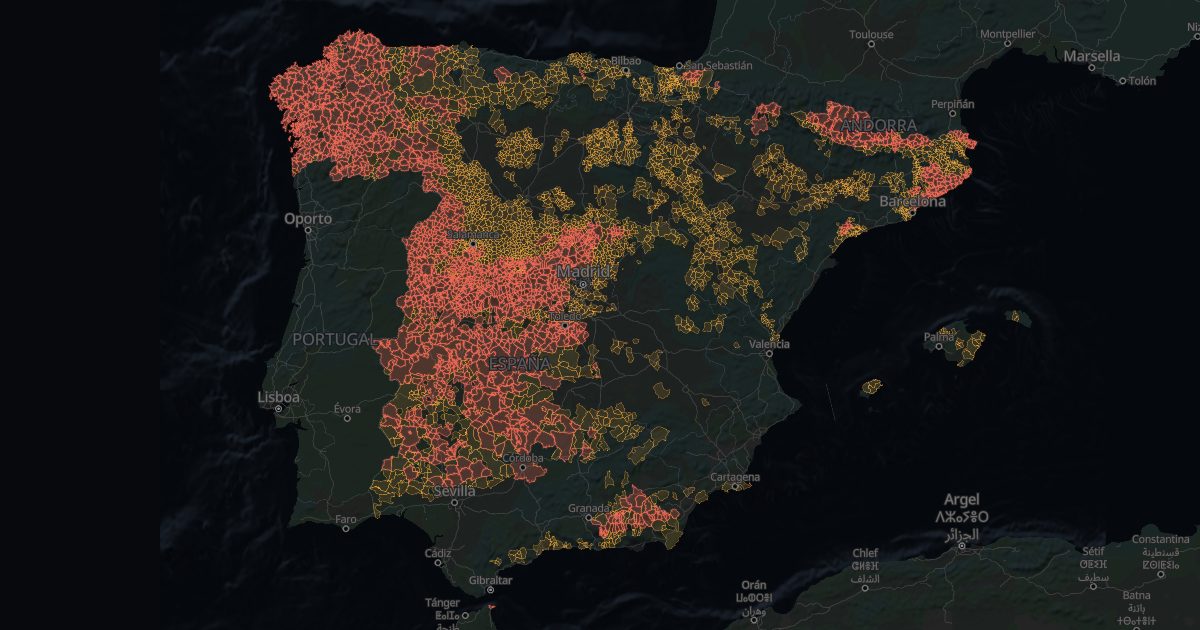Select the ANDORRA label
The image size is (1200, 630).
point(879,125)
